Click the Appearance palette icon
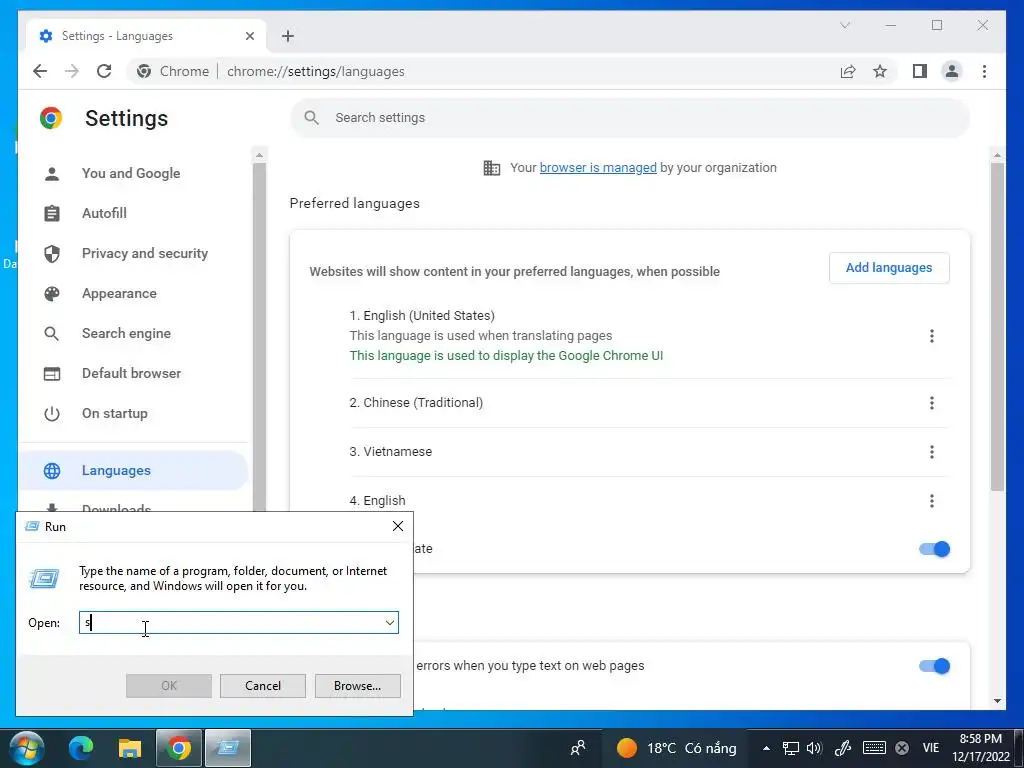 coord(52,294)
